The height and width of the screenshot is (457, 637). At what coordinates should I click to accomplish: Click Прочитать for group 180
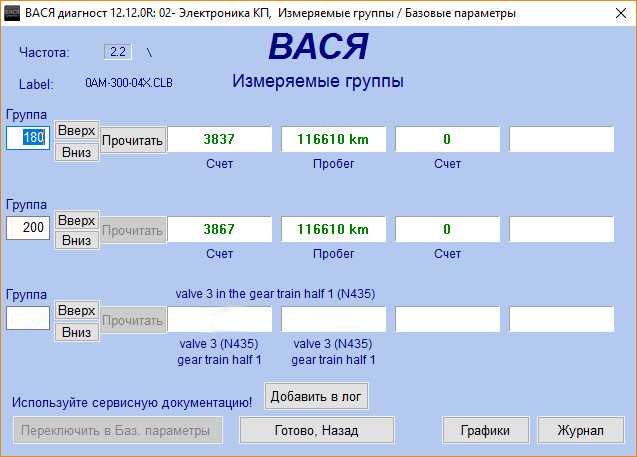click(132, 140)
